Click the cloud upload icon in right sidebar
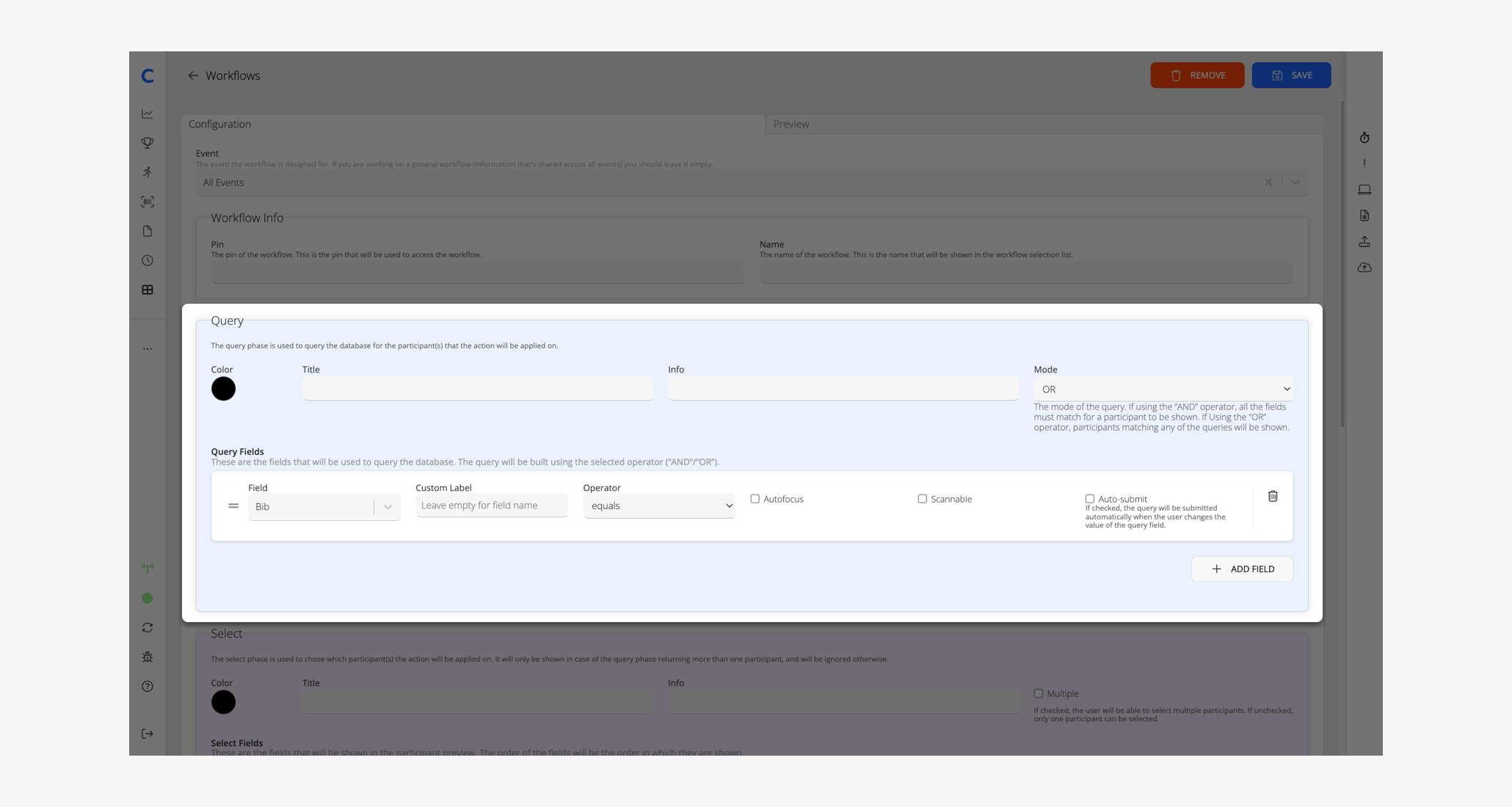Image resolution: width=1512 pixels, height=807 pixels. [x=1364, y=268]
